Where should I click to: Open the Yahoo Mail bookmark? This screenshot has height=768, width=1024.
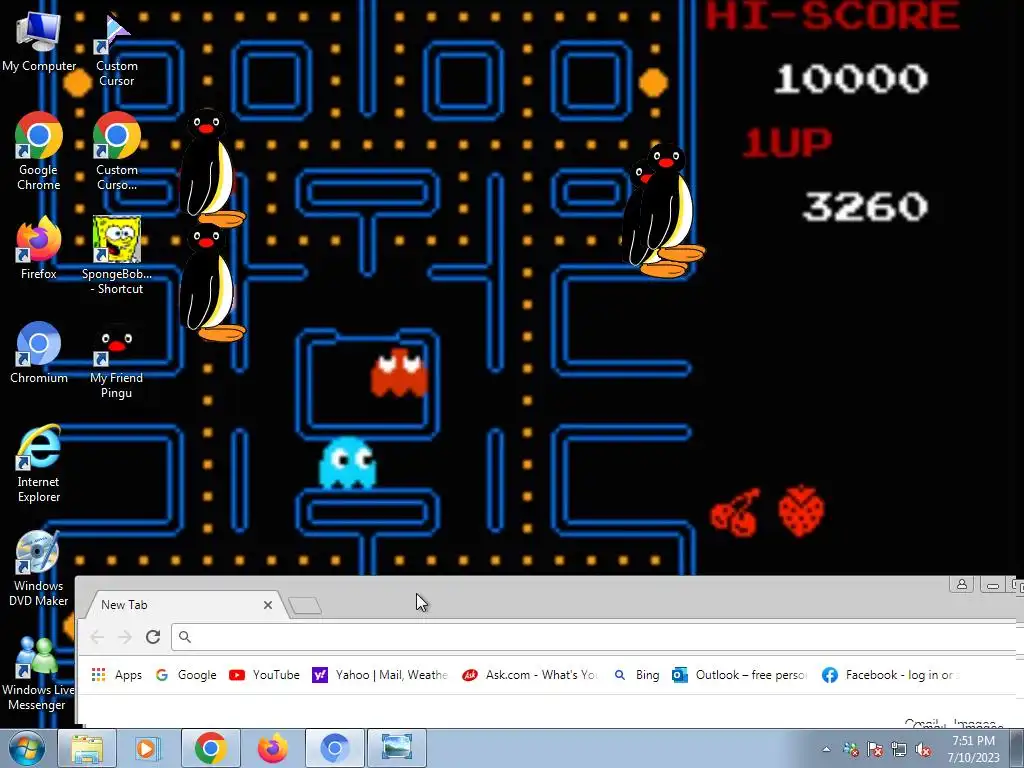(x=380, y=675)
